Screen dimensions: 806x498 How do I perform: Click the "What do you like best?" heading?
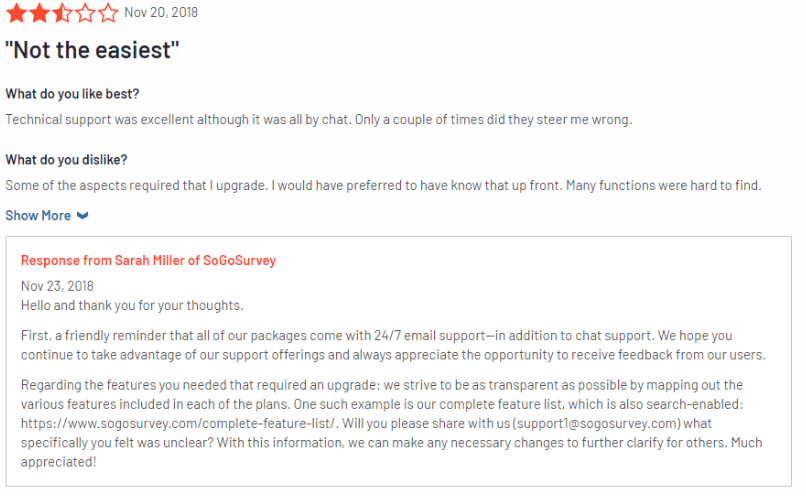point(72,94)
